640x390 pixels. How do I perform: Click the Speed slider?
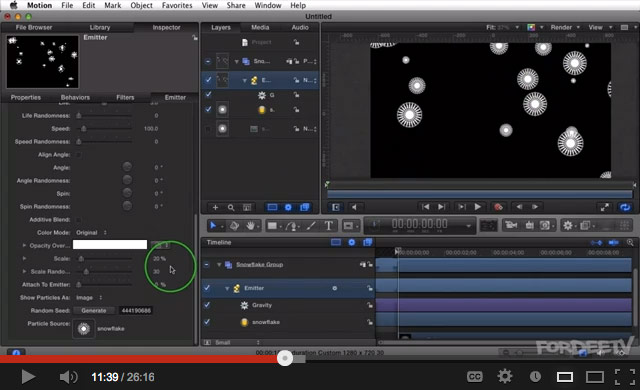click(104, 129)
